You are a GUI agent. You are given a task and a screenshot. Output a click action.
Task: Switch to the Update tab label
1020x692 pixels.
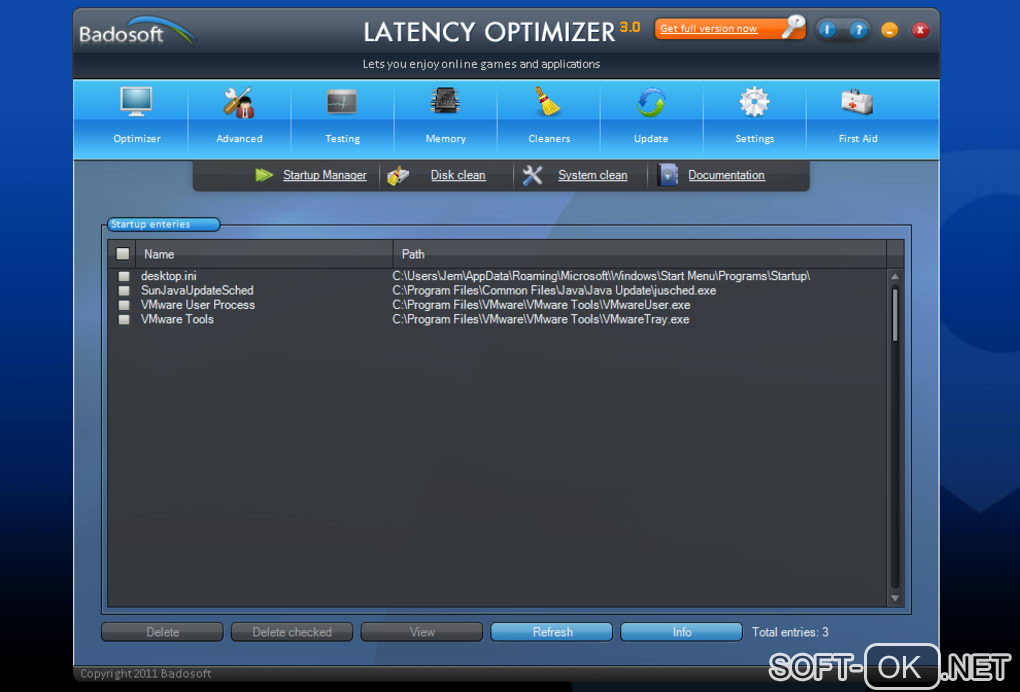click(651, 139)
